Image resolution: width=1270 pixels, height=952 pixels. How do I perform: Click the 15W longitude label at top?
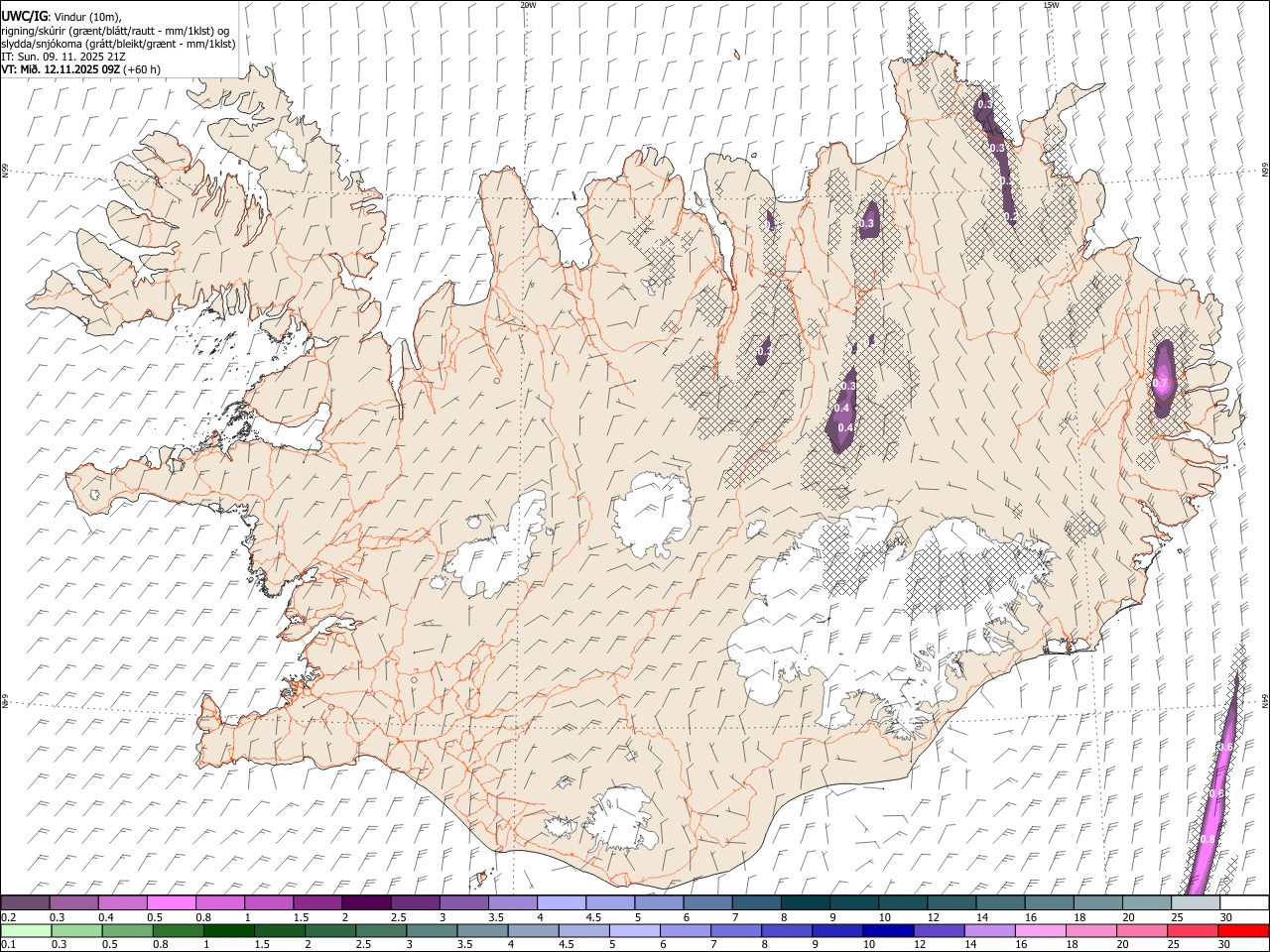tap(1051, 5)
